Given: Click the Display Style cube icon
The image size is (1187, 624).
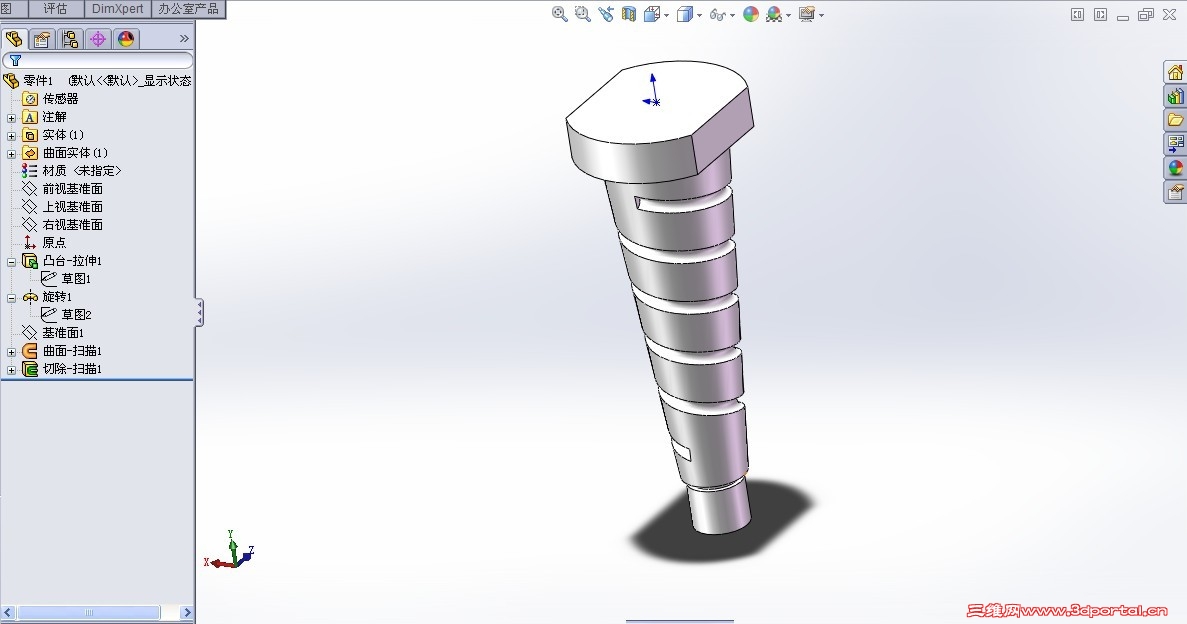Looking at the screenshot, I should click(684, 14).
